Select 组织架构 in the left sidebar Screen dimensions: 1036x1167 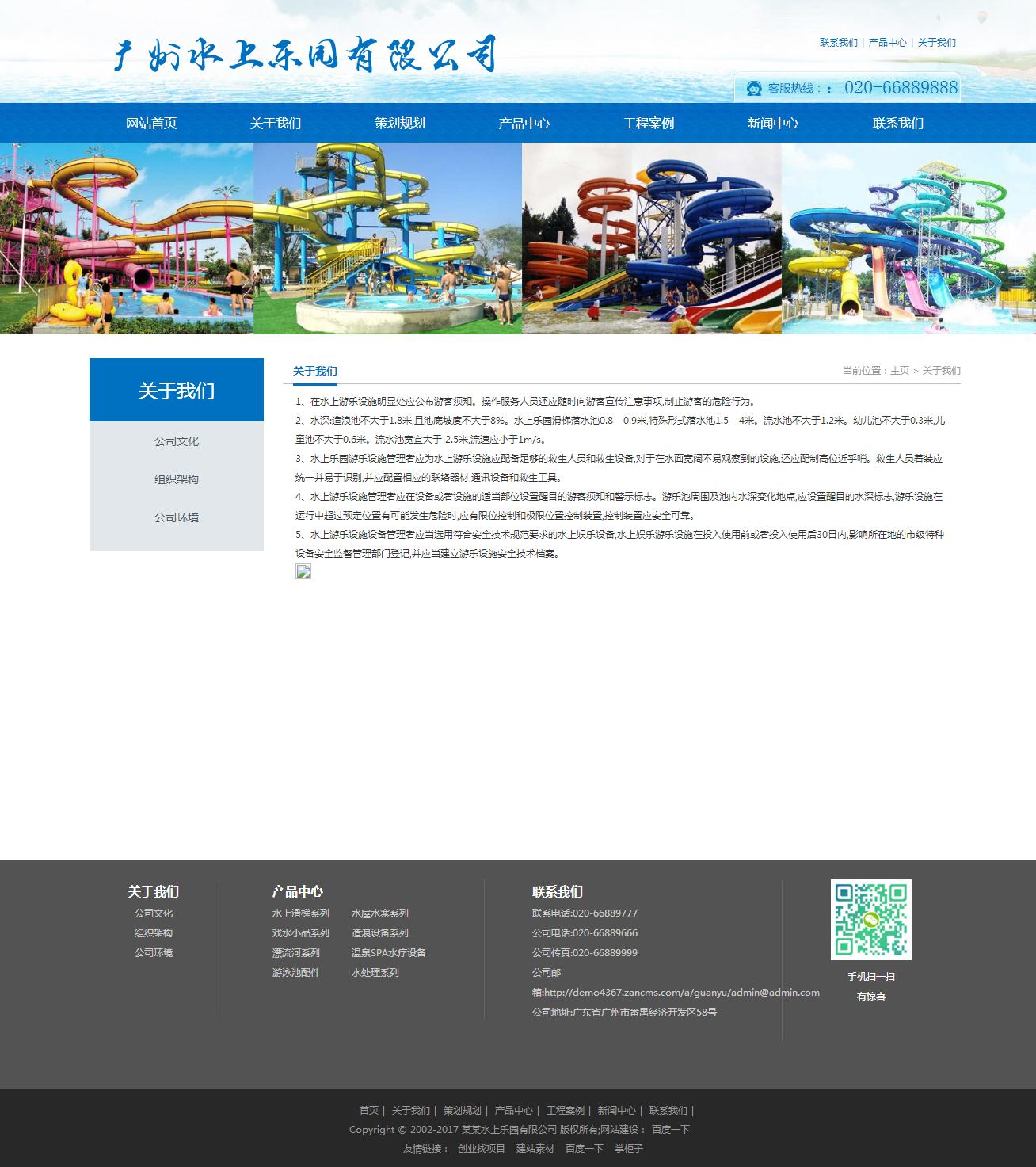pyautogui.click(x=177, y=479)
